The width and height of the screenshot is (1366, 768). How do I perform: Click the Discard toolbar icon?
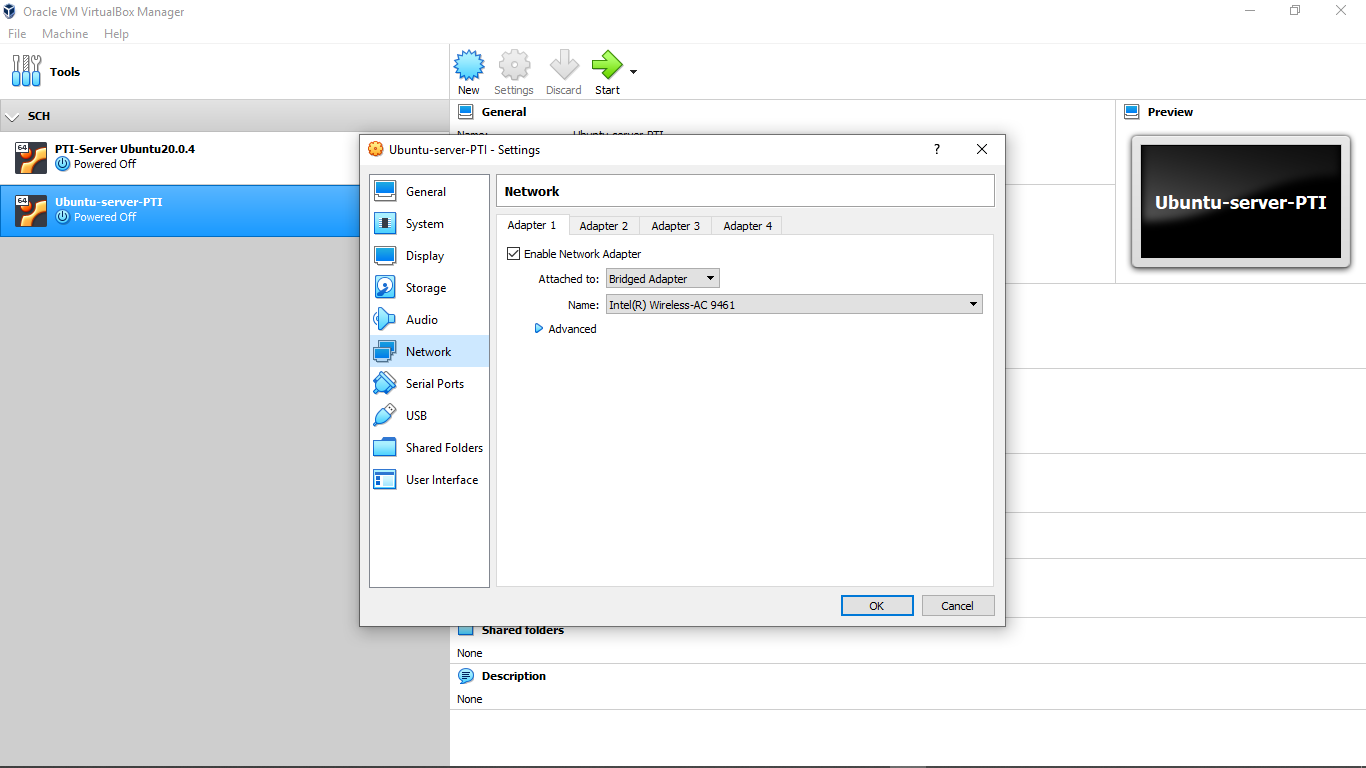coord(564,66)
